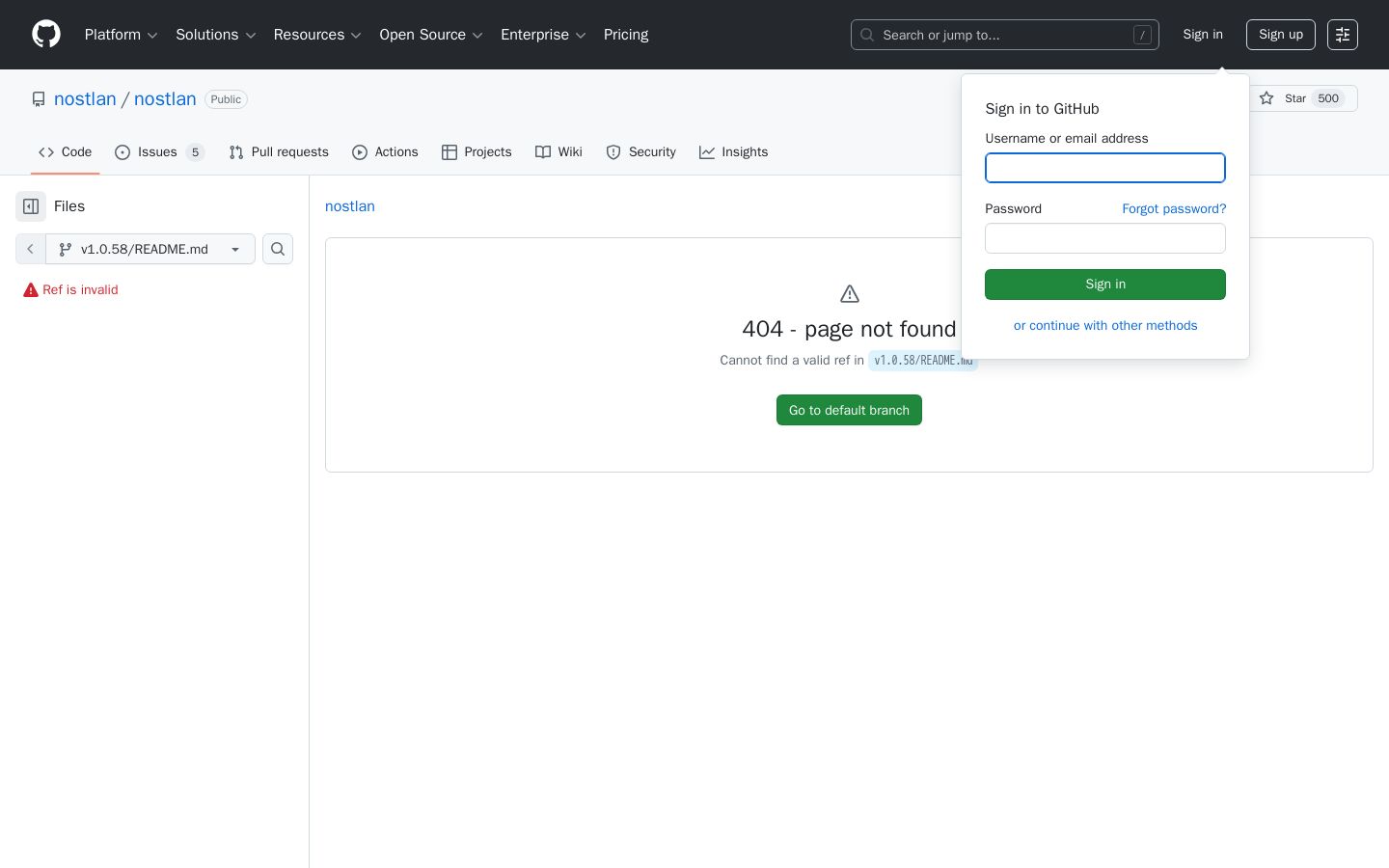Star the nostlan repository
Image resolution: width=1389 pixels, height=868 pixels.
pyautogui.click(x=1303, y=98)
